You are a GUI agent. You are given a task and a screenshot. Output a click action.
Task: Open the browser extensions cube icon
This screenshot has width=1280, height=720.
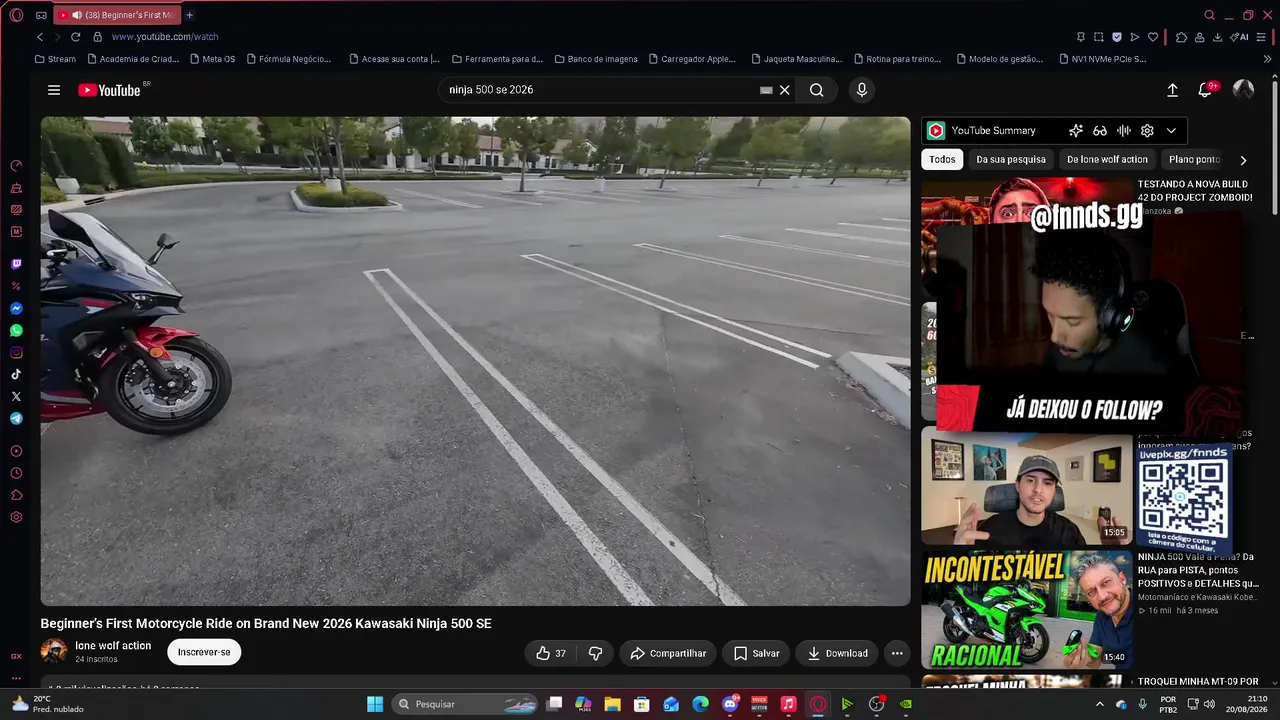[1181, 37]
